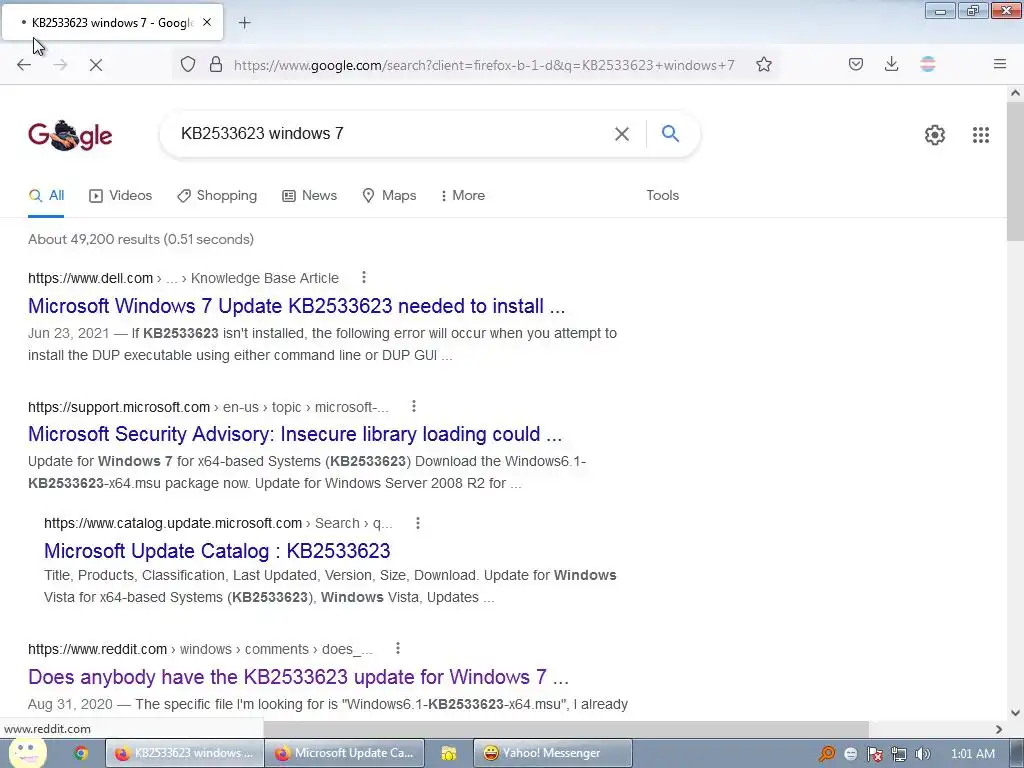Click the blue magnifier search button
1024x768 pixels.
click(671, 134)
